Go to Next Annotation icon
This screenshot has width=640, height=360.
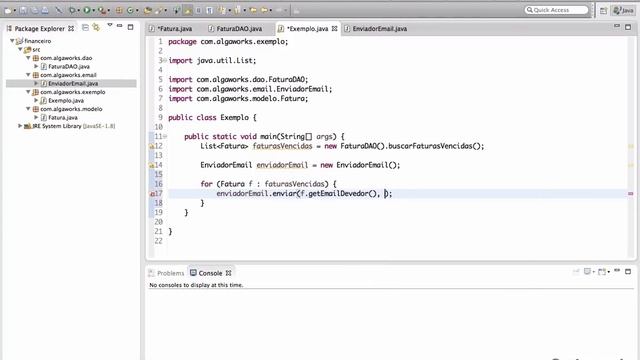(x=222, y=11)
